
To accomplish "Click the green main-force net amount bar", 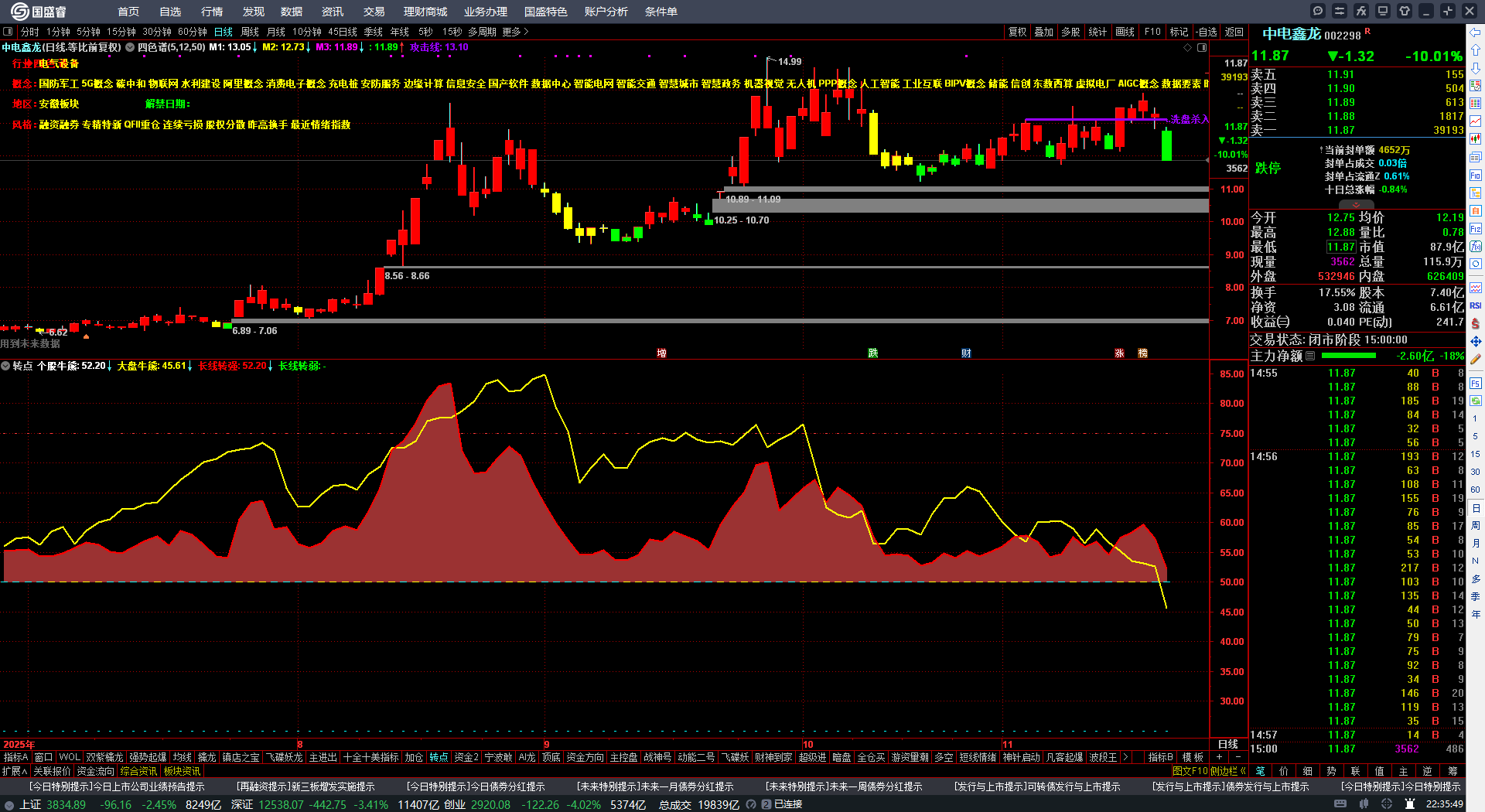I will tap(1349, 356).
